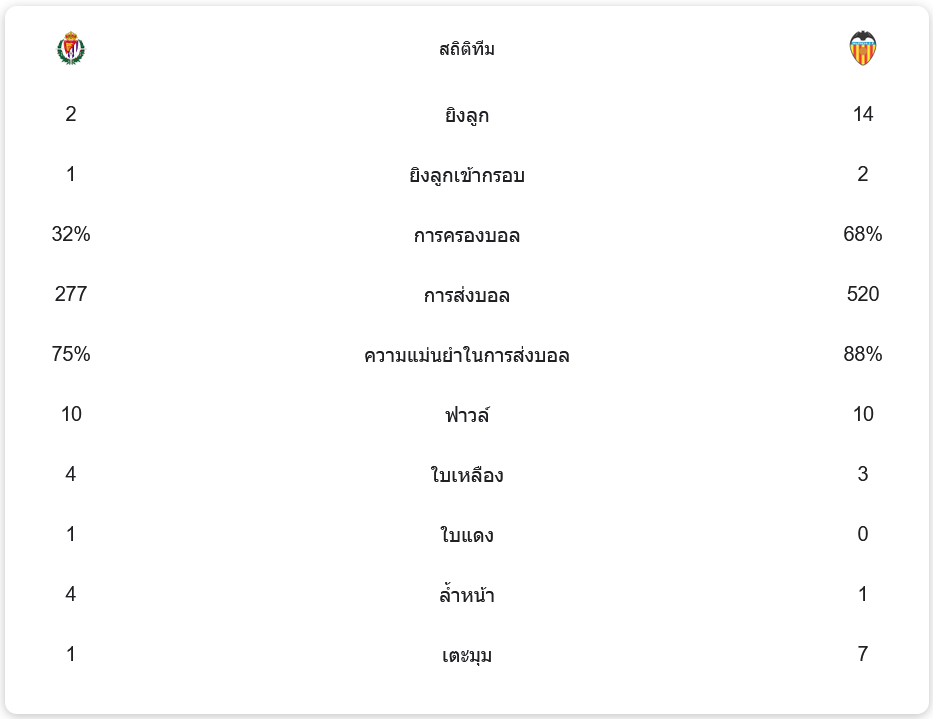
Task: Click the การครองบอล possession label
Action: 467,235
